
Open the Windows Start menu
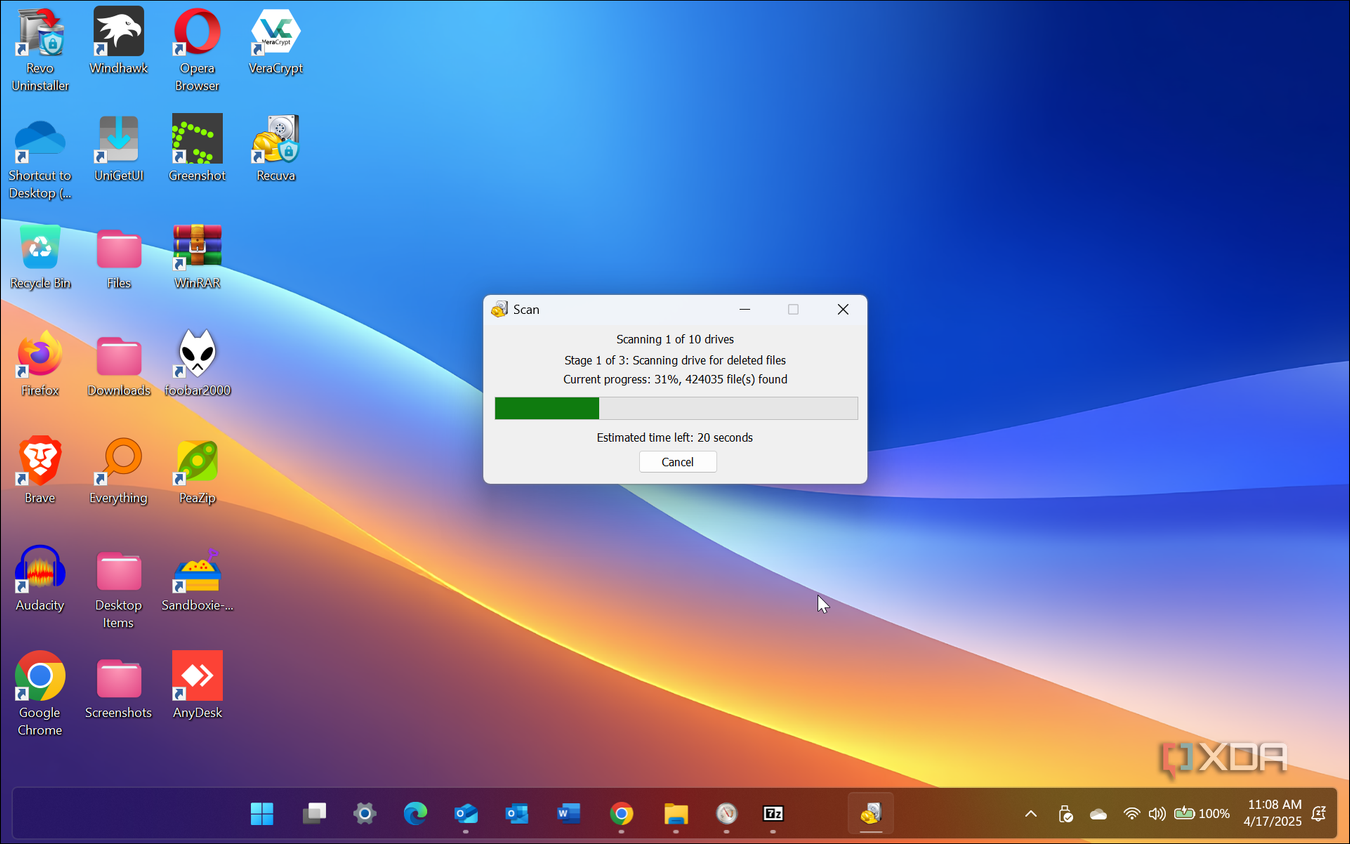click(262, 814)
